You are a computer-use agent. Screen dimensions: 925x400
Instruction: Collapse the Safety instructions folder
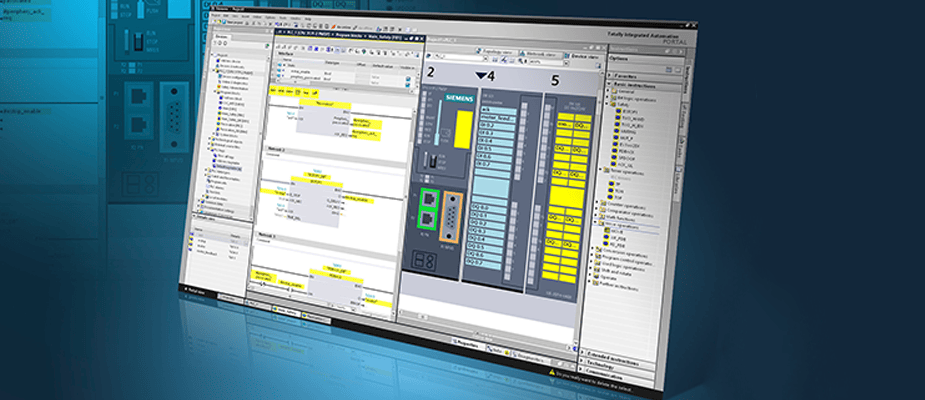click(x=606, y=104)
